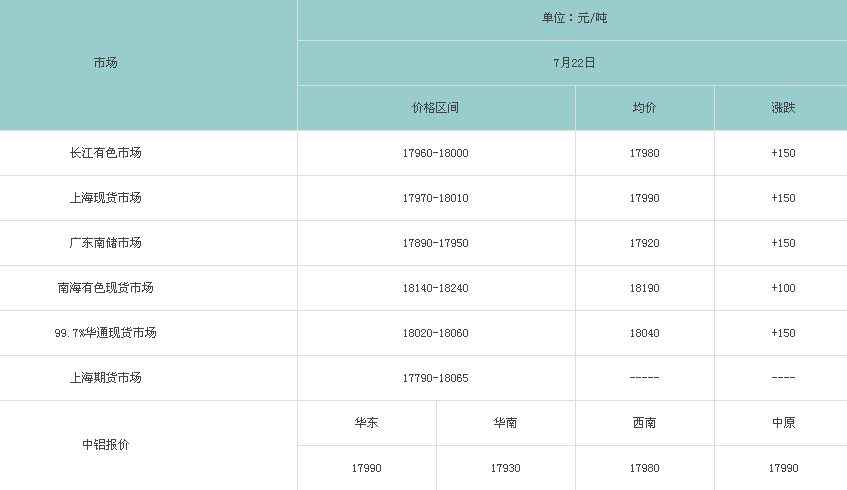This screenshot has width=847, height=490.
Task: Click the 华东 region cell
Action: tap(366, 423)
